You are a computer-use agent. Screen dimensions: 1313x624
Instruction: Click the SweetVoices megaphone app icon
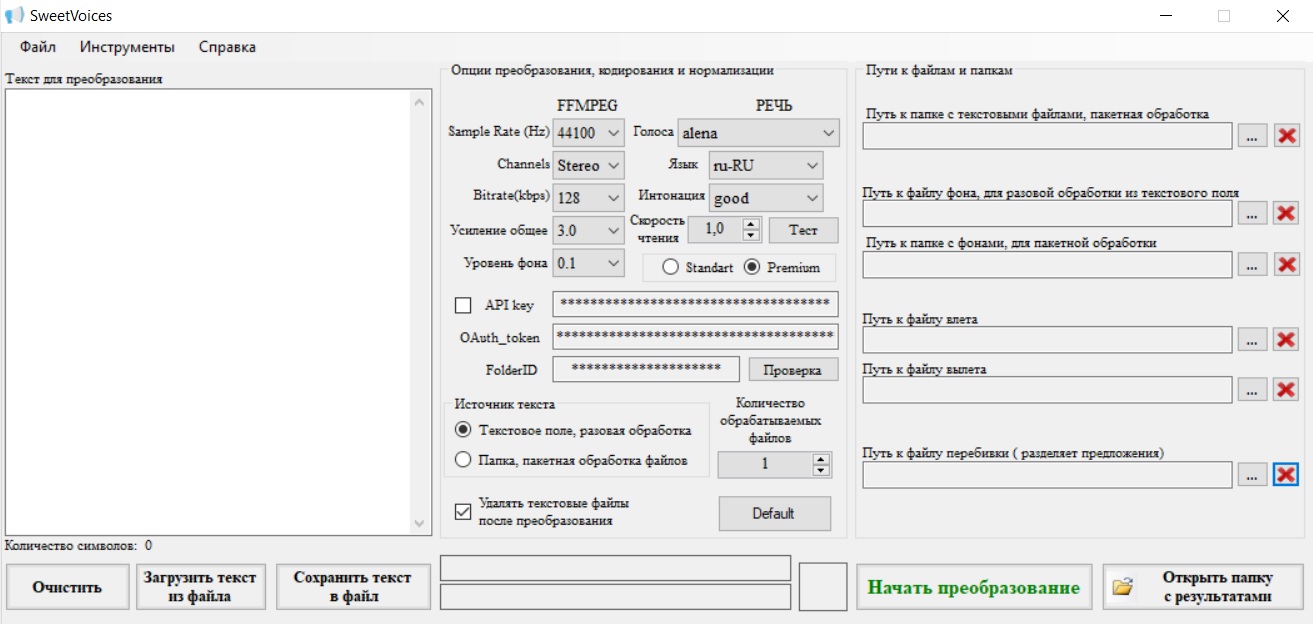pos(14,15)
